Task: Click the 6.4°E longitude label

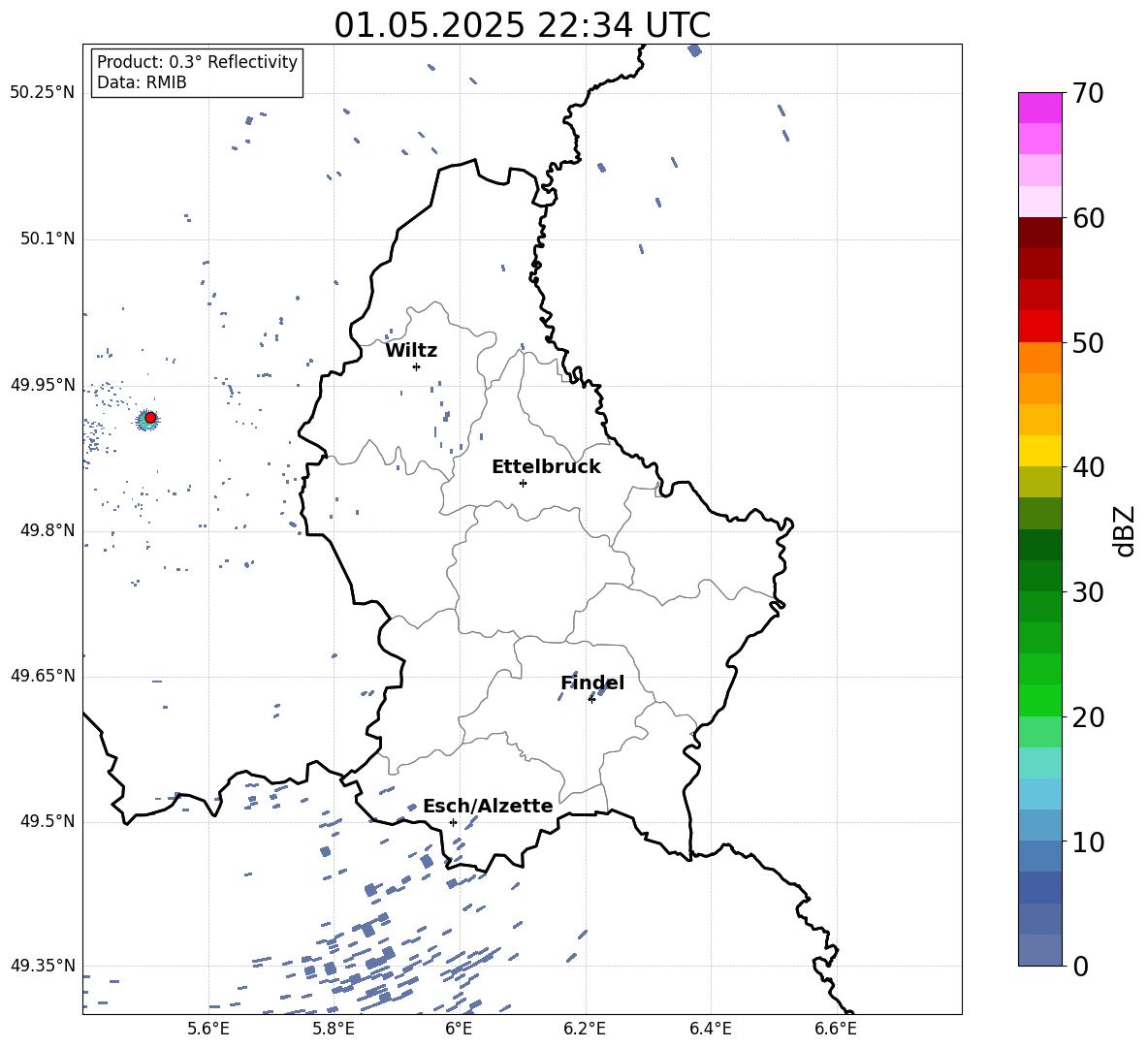Action: [710, 1029]
